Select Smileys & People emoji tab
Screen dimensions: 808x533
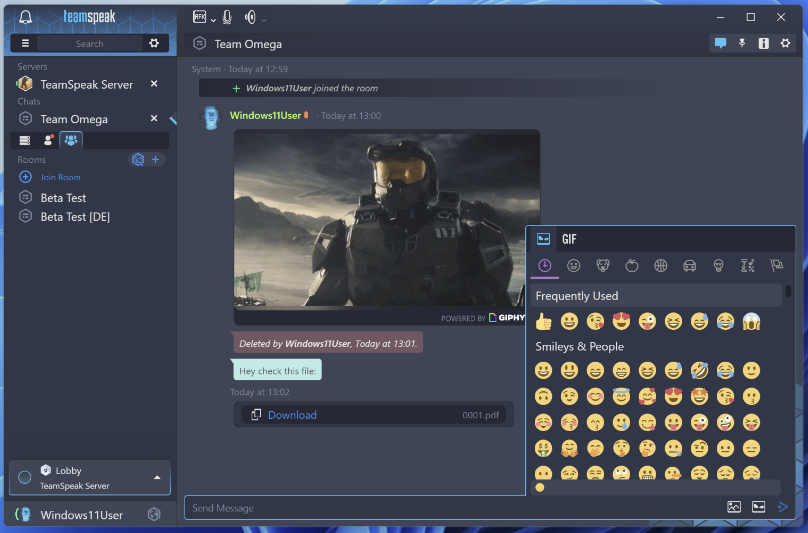point(574,265)
